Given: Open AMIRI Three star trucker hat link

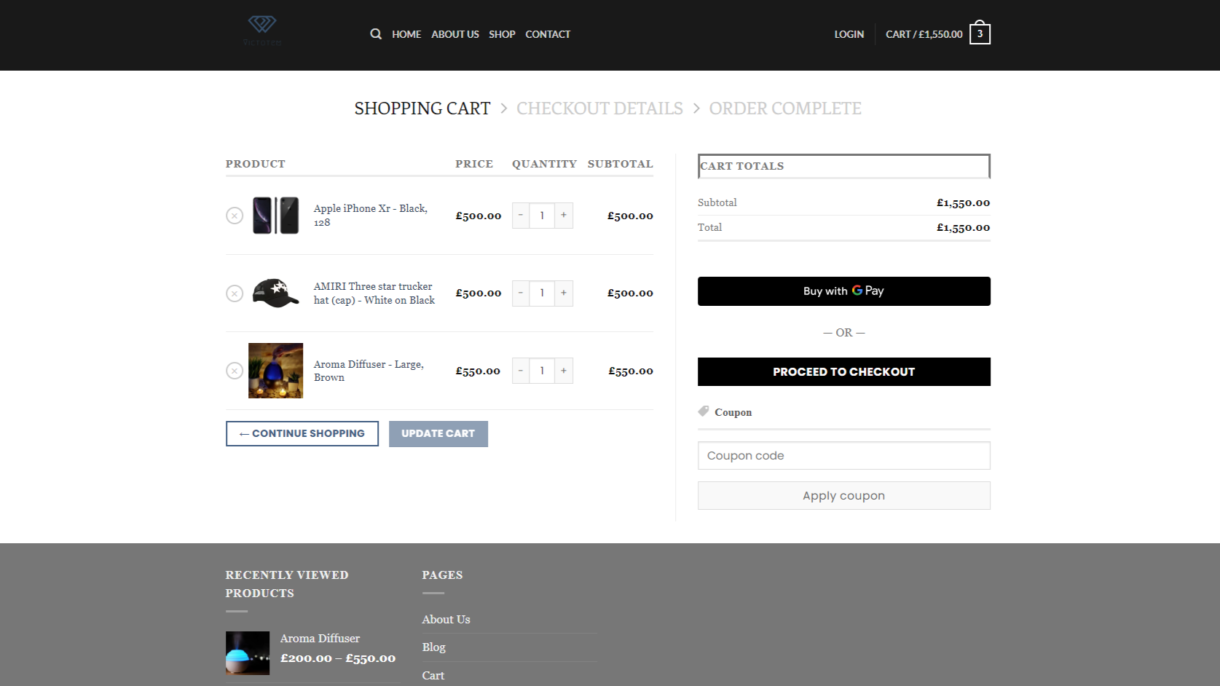Looking at the screenshot, I should (x=374, y=293).
